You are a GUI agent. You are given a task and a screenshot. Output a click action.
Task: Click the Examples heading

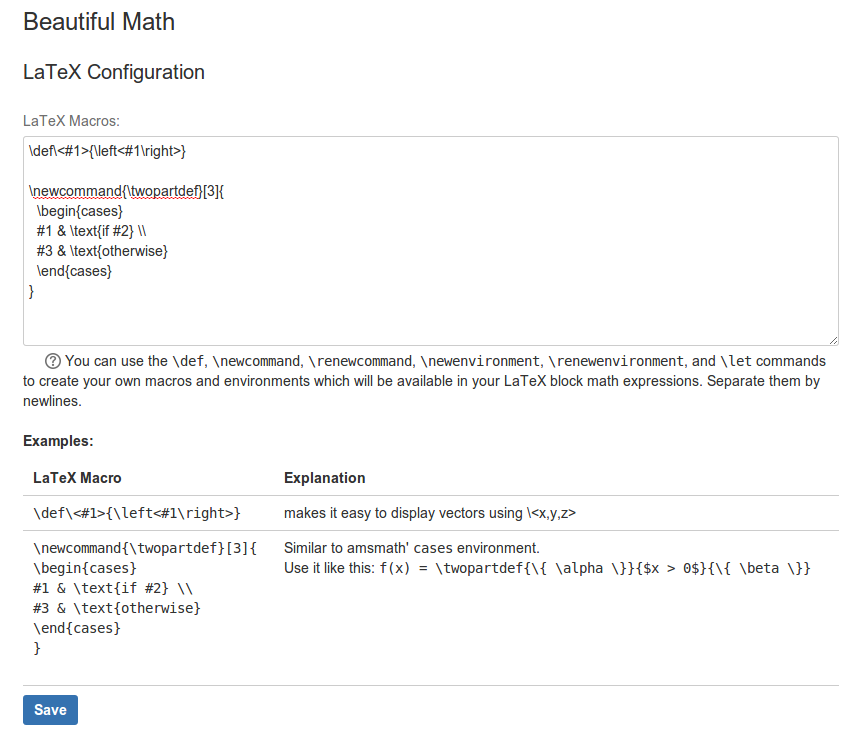coord(58,441)
